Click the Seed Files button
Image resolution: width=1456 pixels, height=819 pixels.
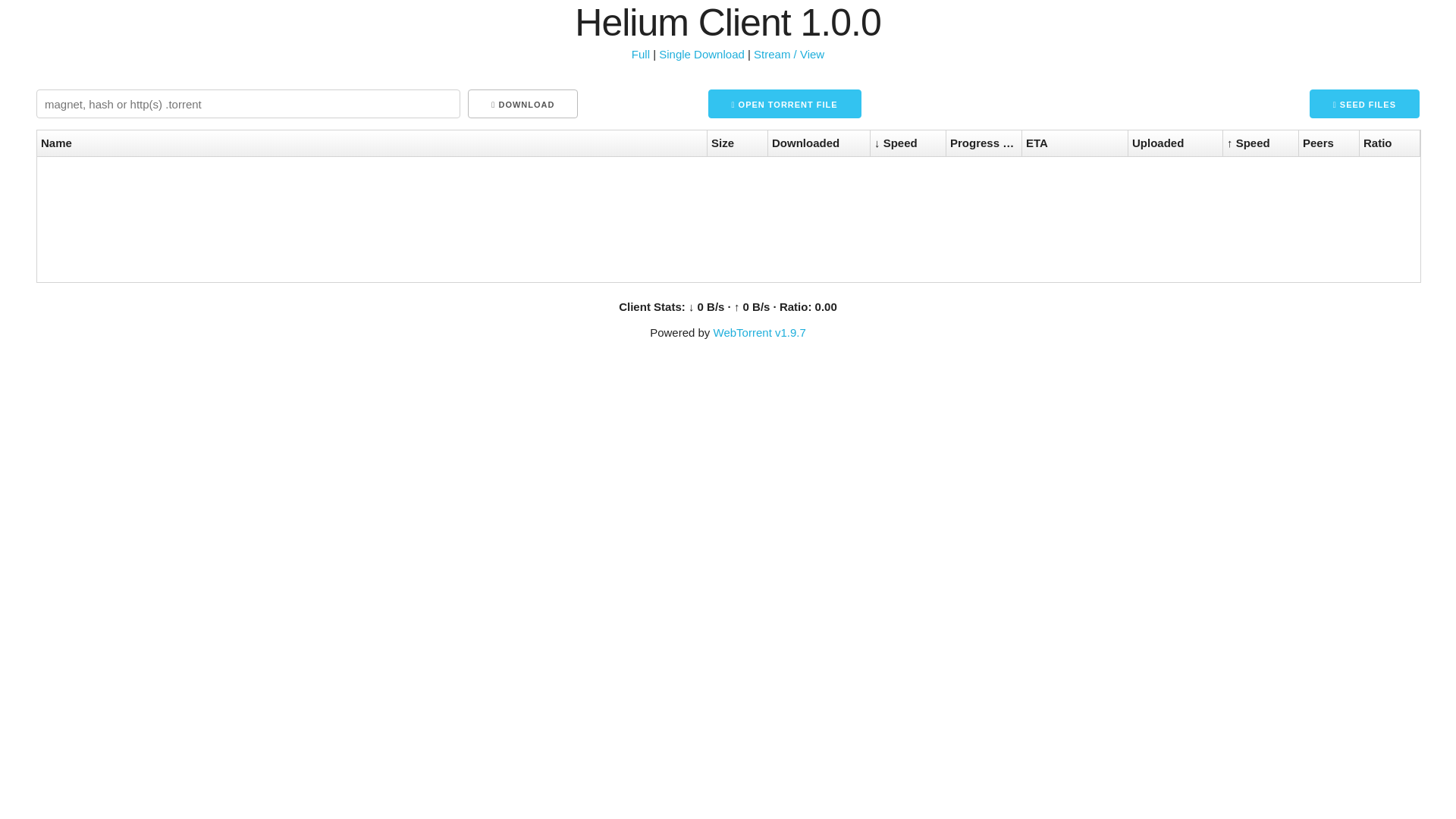coord(1364,104)
